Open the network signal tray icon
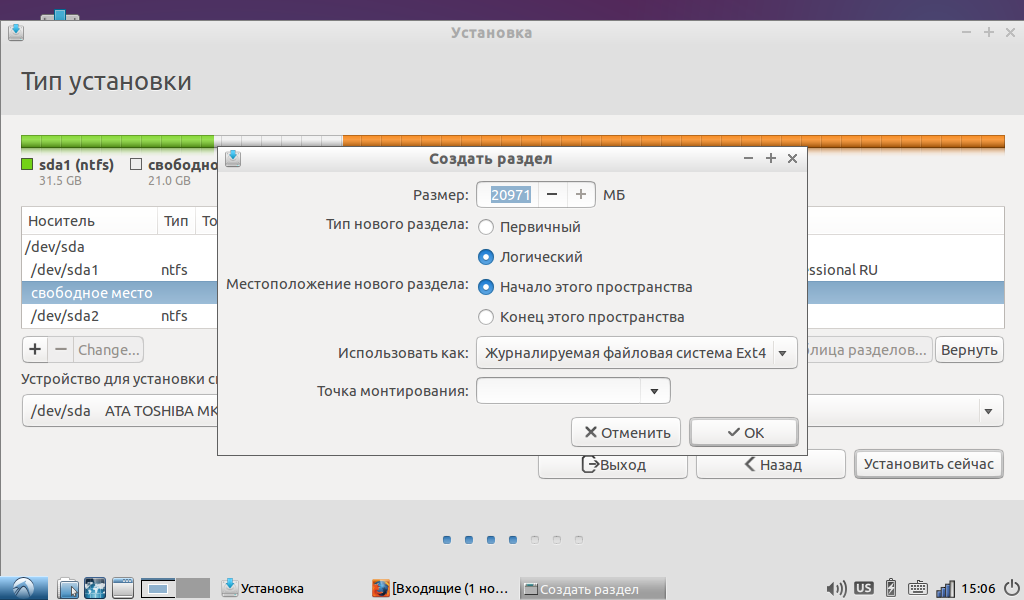This screenshot has width=1024, height=600. tap(945, 588)
